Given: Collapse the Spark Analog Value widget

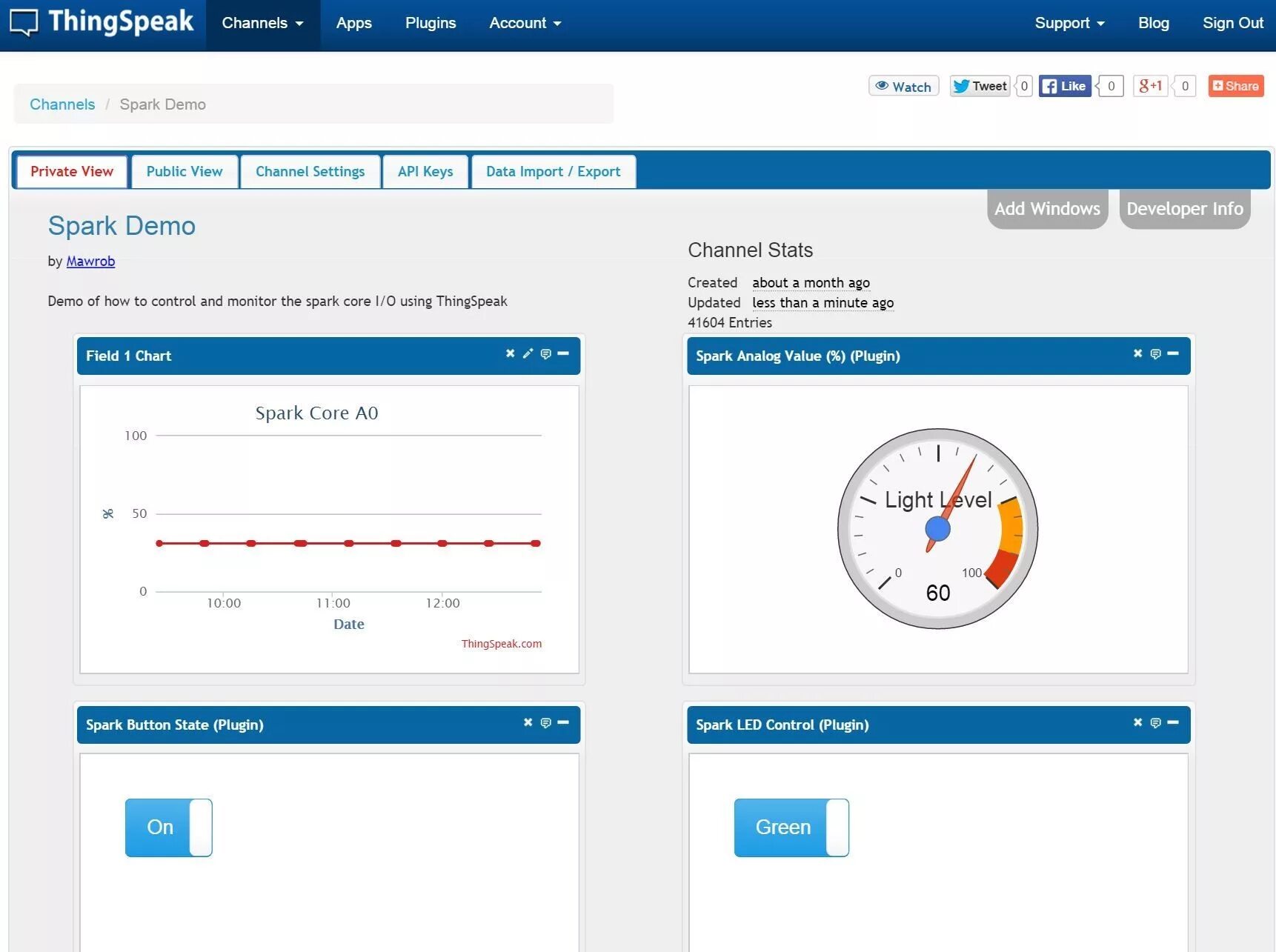Looking at the screenshot, I should [1172, 354].
